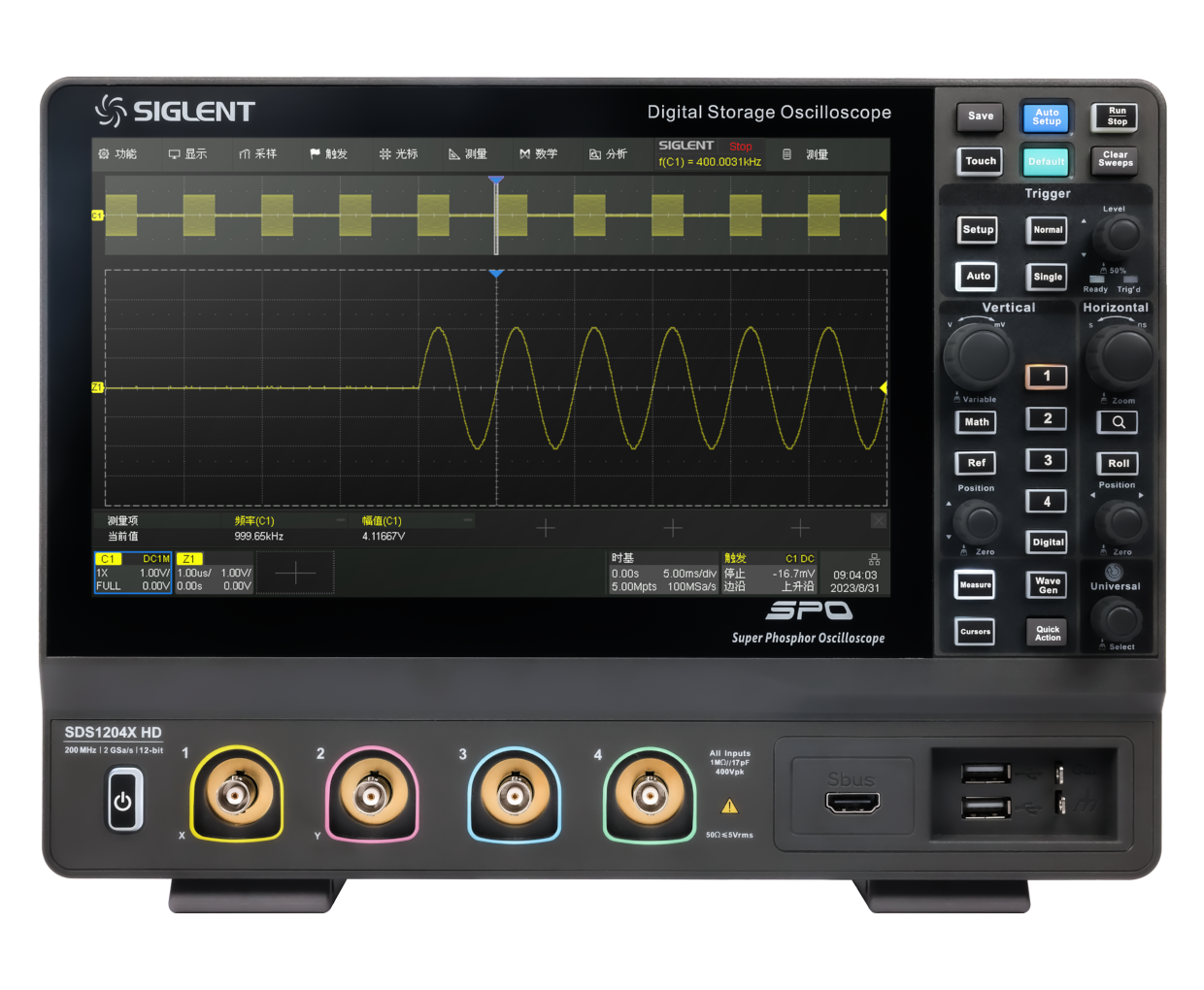Toggle channel 1 button on

[x=1047, y=377]
